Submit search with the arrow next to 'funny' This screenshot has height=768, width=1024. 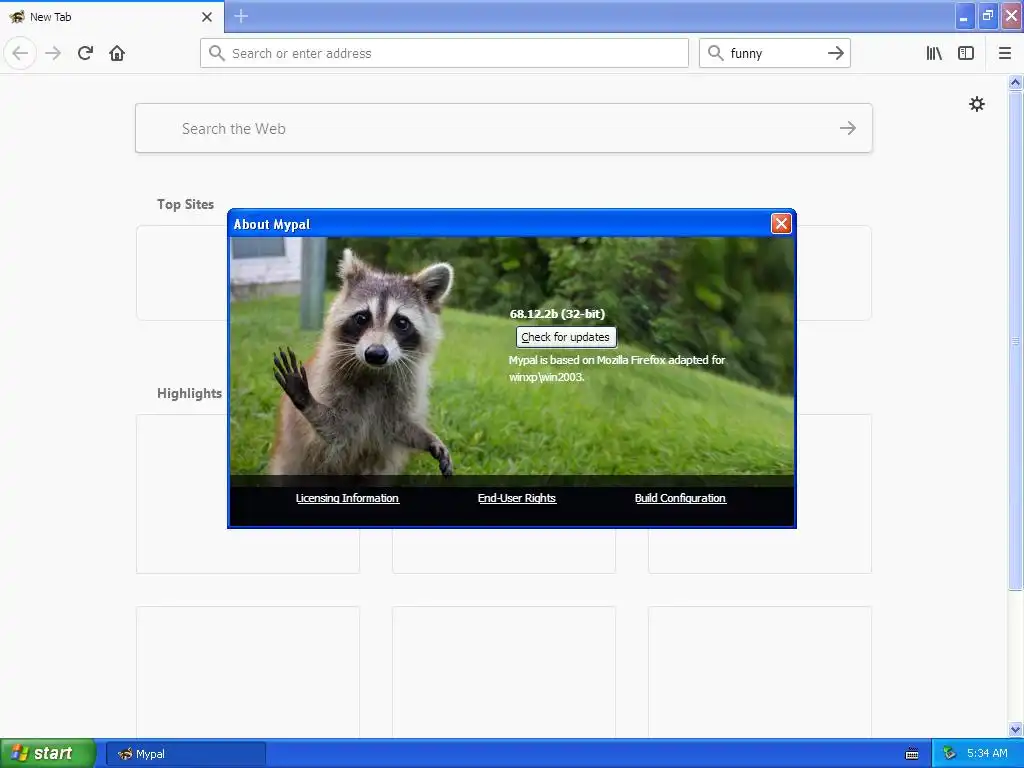(x=835, y=53)
